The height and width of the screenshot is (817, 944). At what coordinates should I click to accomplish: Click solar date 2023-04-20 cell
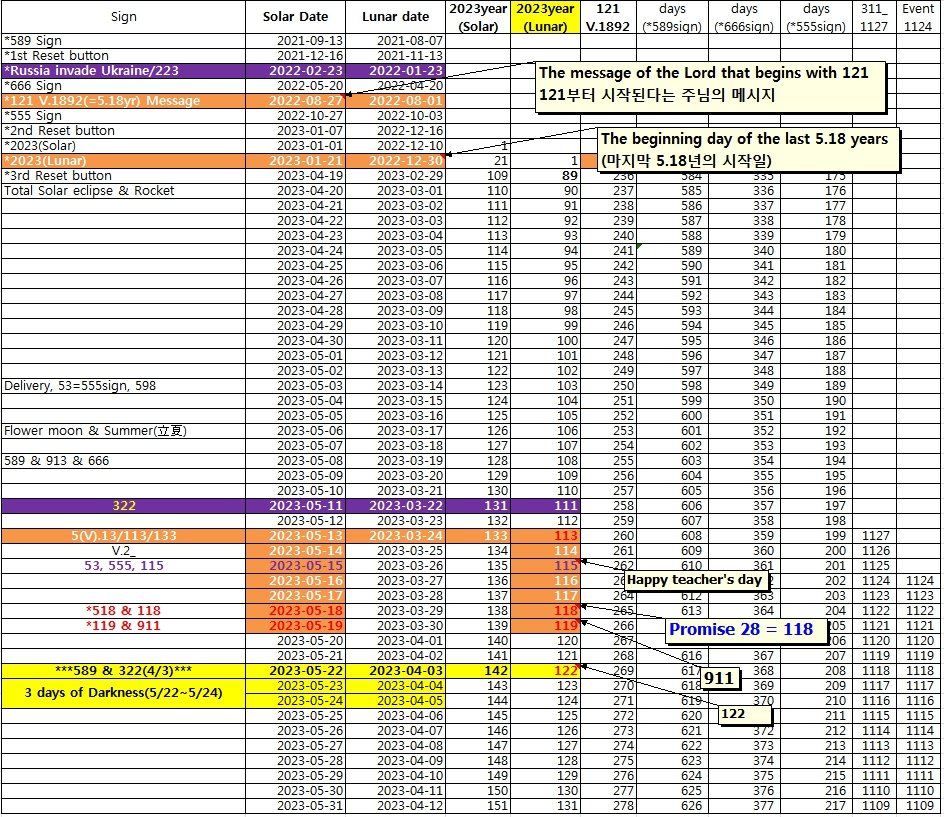pos(295,191)
